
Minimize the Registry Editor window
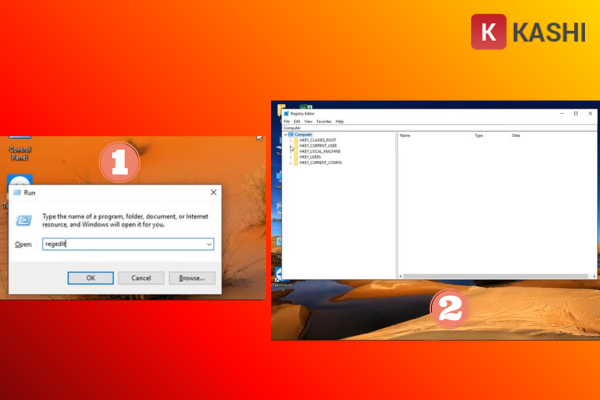(x=562, y=114)
